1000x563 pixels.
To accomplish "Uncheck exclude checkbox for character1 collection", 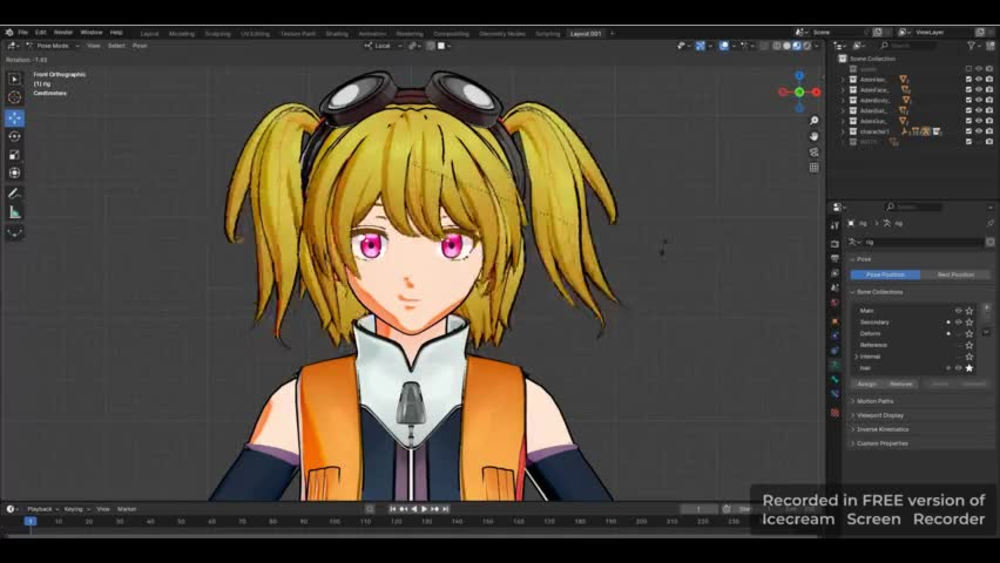I will (x=969, y=131).
